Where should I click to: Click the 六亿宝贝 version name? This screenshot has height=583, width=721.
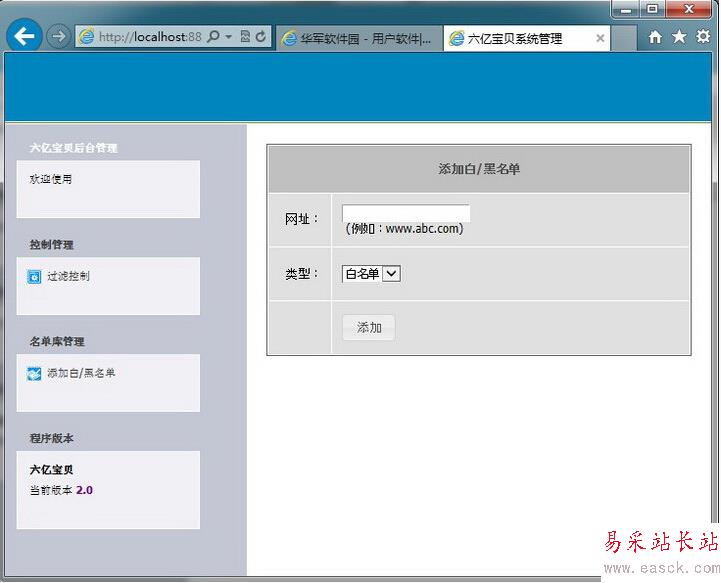click(x=51, y=469)
